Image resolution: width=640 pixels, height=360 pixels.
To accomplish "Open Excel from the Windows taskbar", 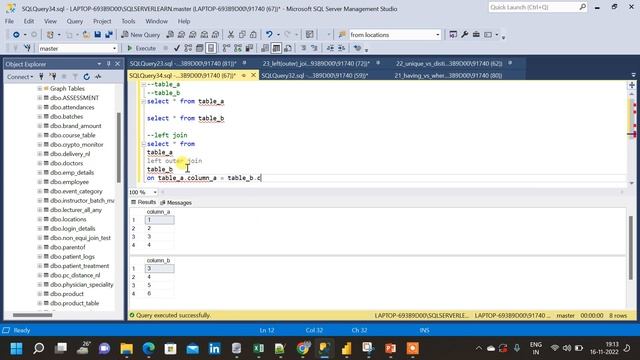I will click(x=258, y=349).
